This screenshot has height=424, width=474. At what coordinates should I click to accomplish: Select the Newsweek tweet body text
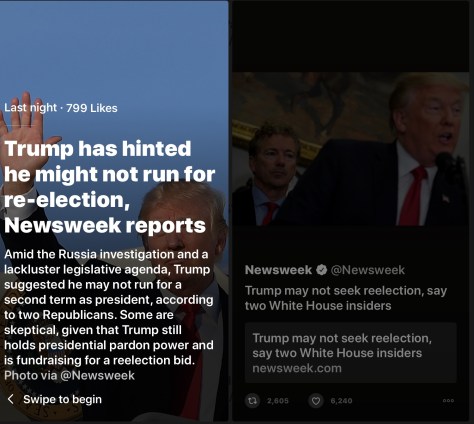pyautogui.click(x=346, y=298)
